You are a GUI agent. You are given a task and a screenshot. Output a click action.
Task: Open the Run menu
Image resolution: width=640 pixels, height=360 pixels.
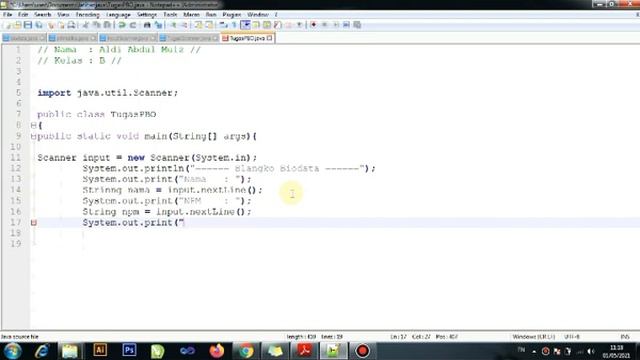(211, 15)
